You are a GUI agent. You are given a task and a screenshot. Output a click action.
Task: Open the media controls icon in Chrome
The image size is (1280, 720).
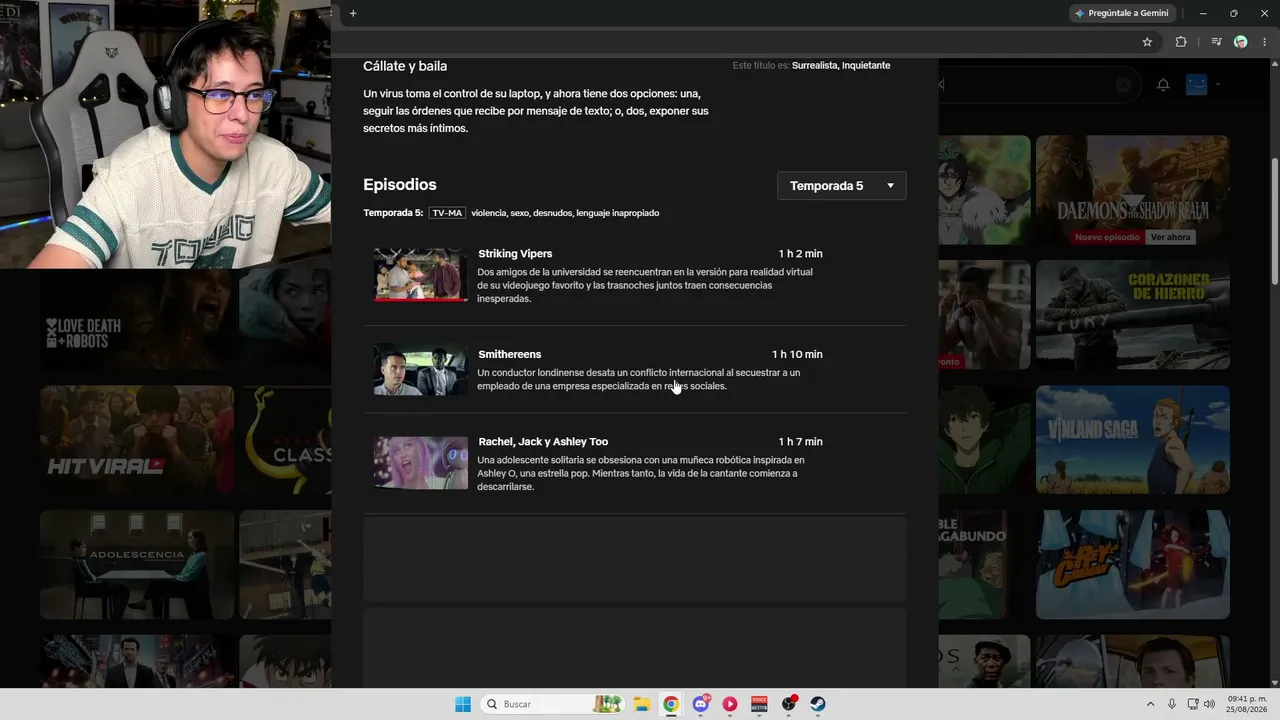coord(1216,42)
